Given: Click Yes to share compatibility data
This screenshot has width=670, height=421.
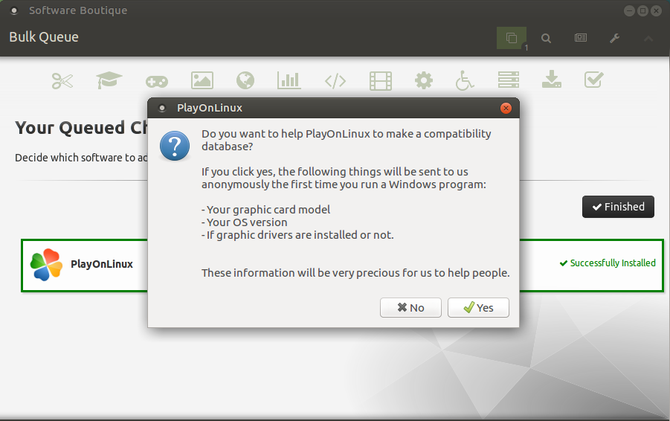Looking at the screenshot, I should pyautogui.click(x=478, y=308).
